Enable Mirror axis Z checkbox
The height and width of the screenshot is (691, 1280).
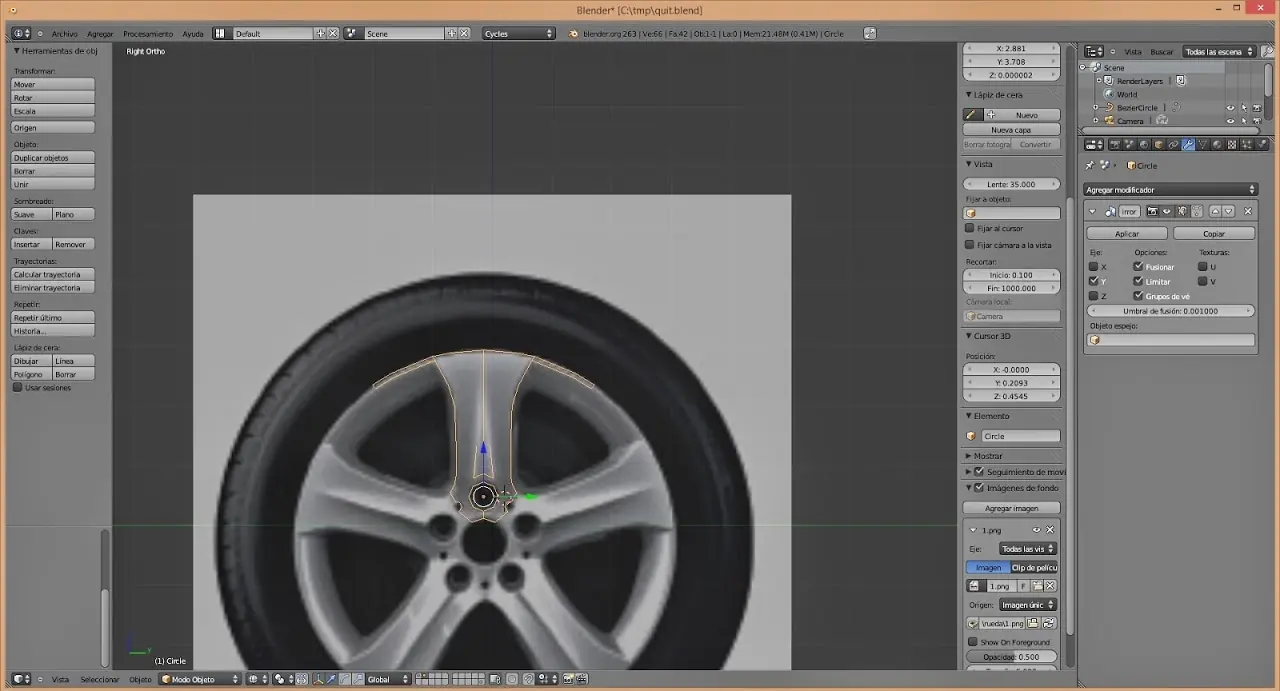[1093, 296]
